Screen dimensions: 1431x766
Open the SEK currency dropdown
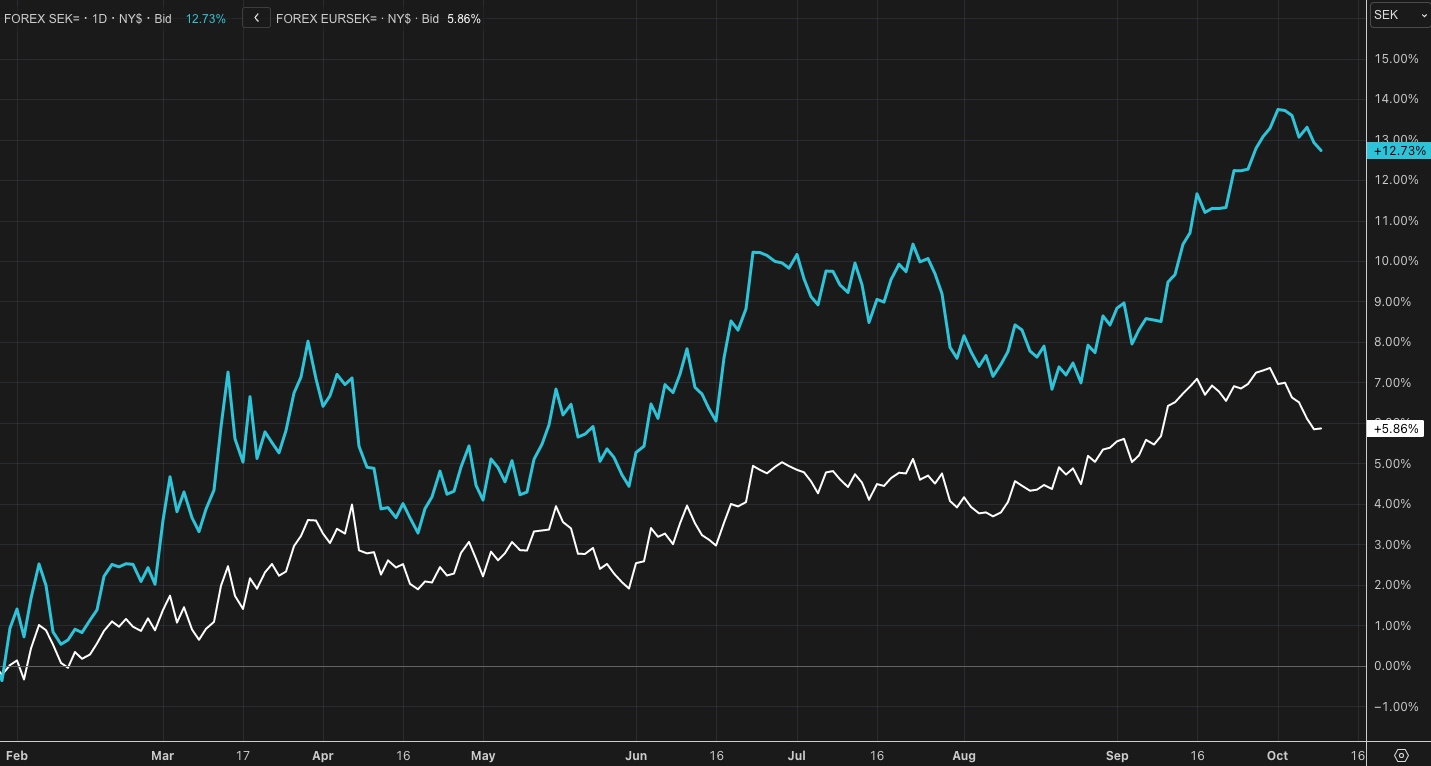tap(1400, 15)
